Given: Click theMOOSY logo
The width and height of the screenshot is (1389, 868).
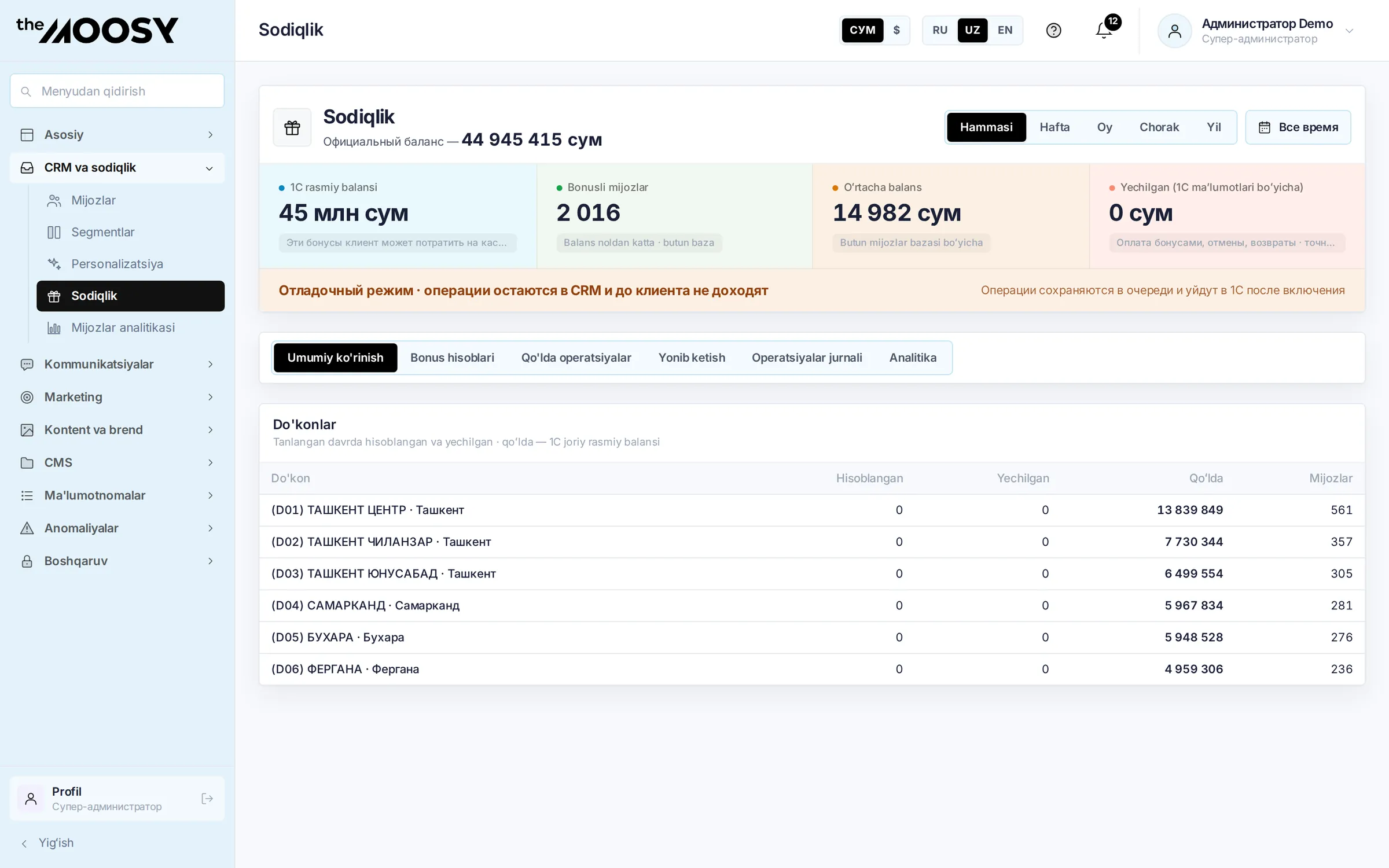Looking at the screenshot, I should (x=97, y=30).
